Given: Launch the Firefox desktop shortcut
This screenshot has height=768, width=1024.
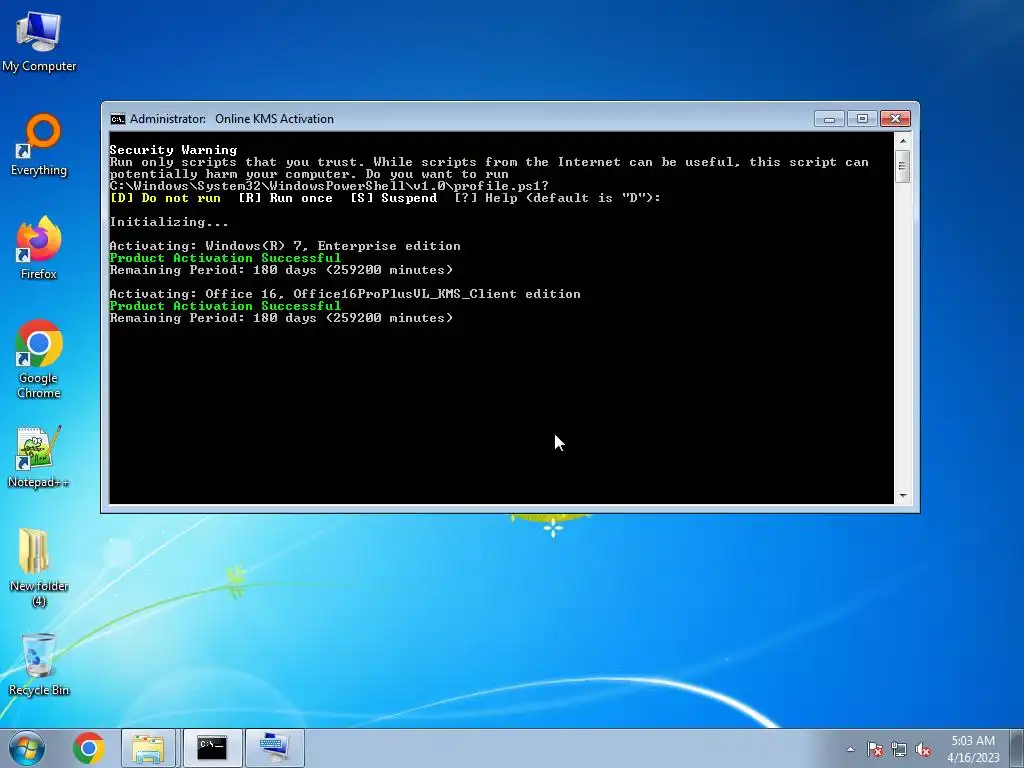Looking at the screenshot, I should pos(39,248).
